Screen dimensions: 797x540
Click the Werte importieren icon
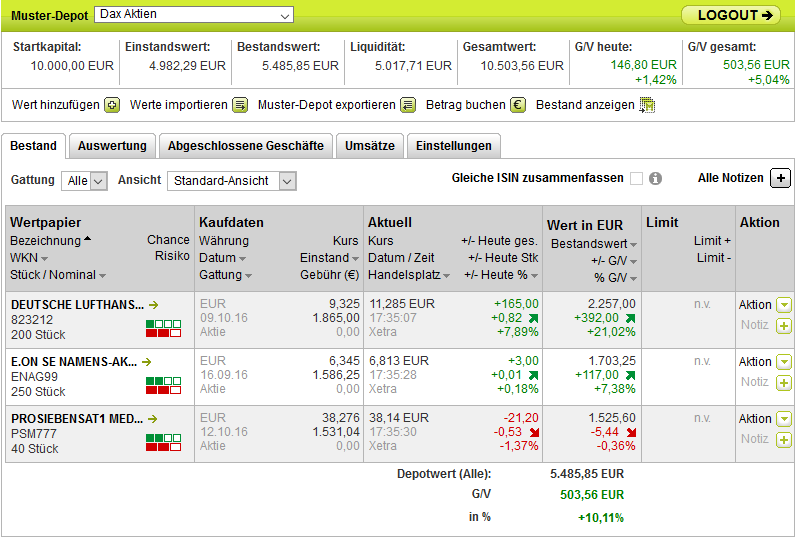(x=240, y=105)
